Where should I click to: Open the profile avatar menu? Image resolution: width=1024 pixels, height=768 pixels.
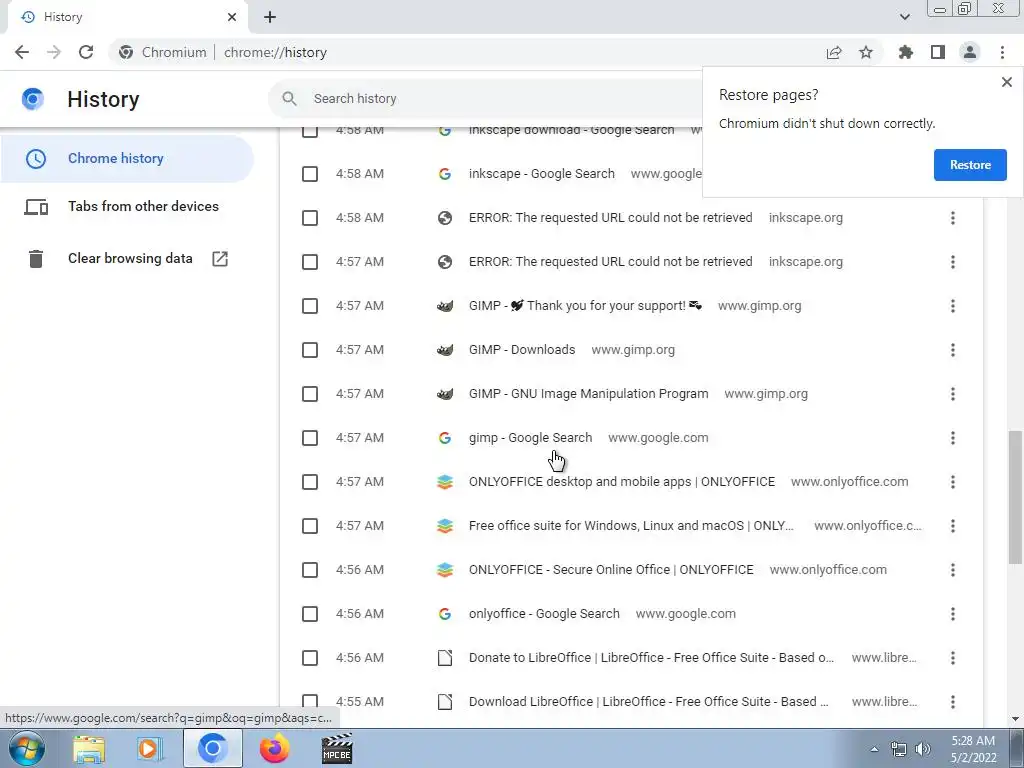(970, 52)
